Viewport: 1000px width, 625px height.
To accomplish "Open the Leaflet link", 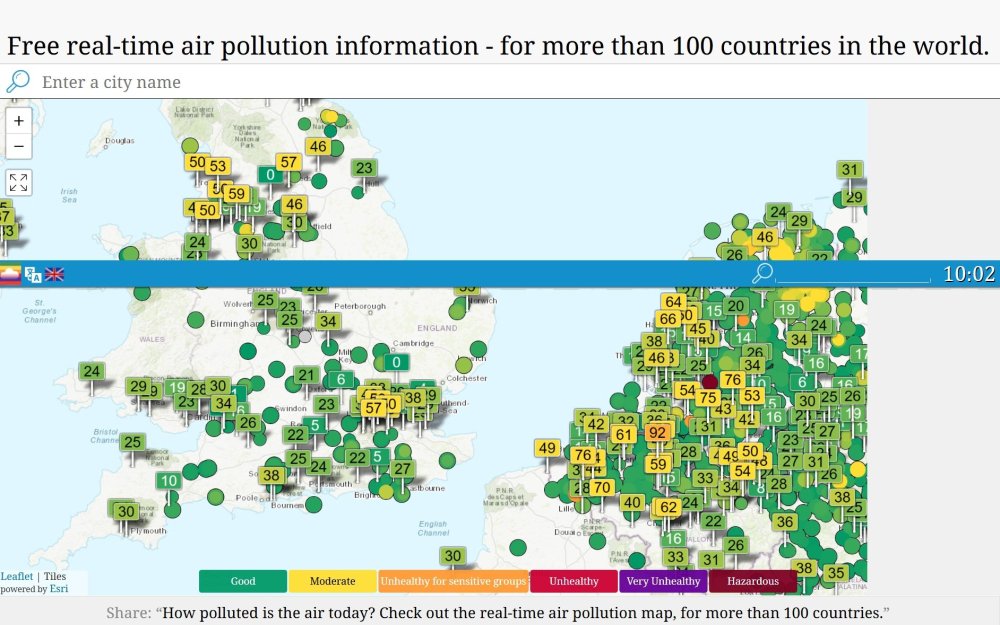I will click(x=17, y=577).
